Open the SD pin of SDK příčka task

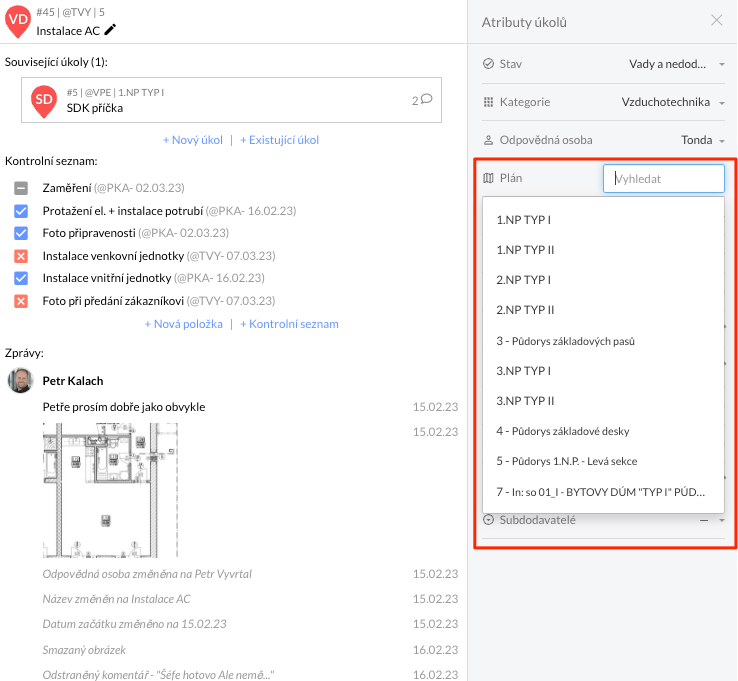click(43, 99)
